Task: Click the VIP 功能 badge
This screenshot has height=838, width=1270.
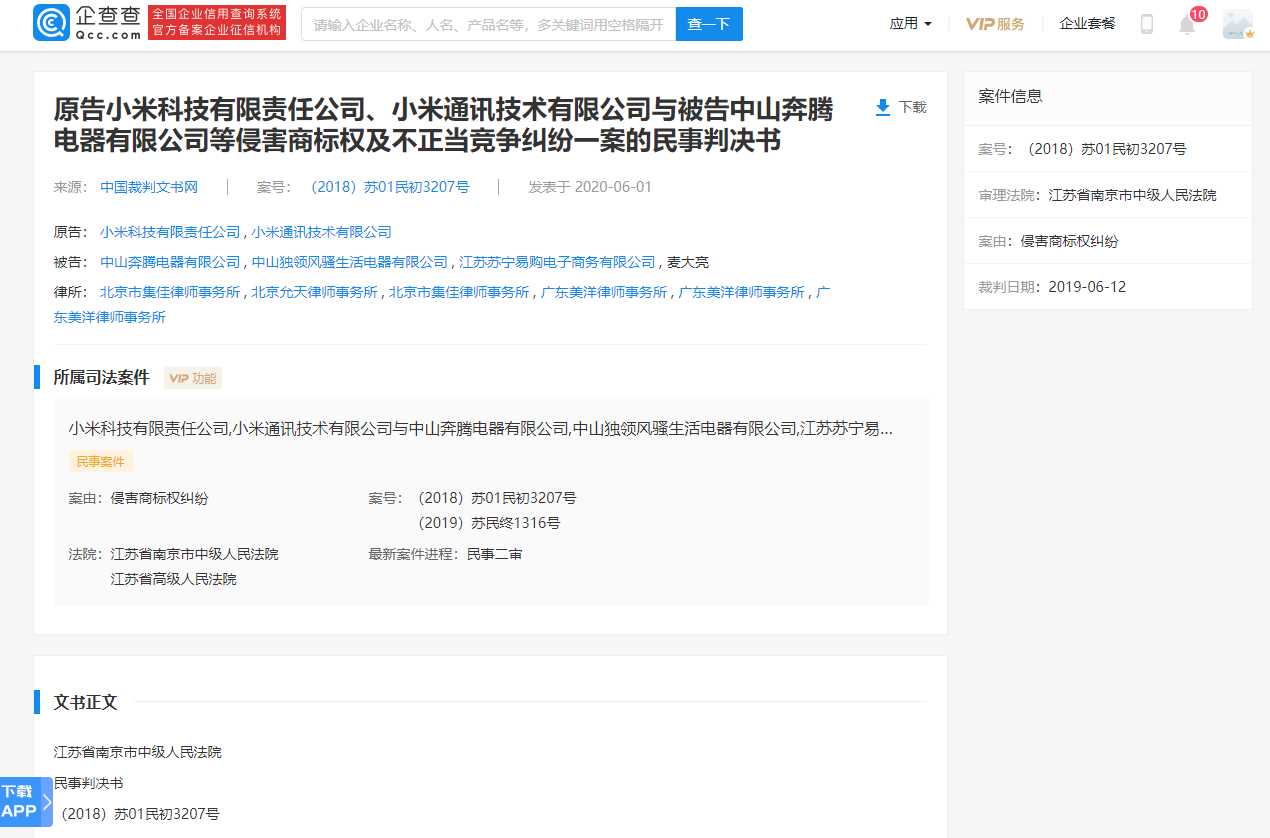Action: click(x=192, y=378)
